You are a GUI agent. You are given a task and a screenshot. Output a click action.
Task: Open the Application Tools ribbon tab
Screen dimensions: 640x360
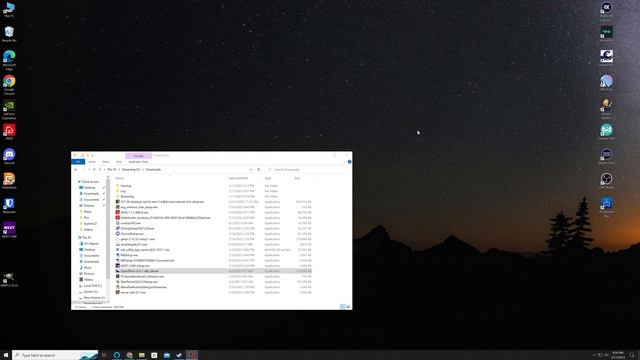point(138,162)
